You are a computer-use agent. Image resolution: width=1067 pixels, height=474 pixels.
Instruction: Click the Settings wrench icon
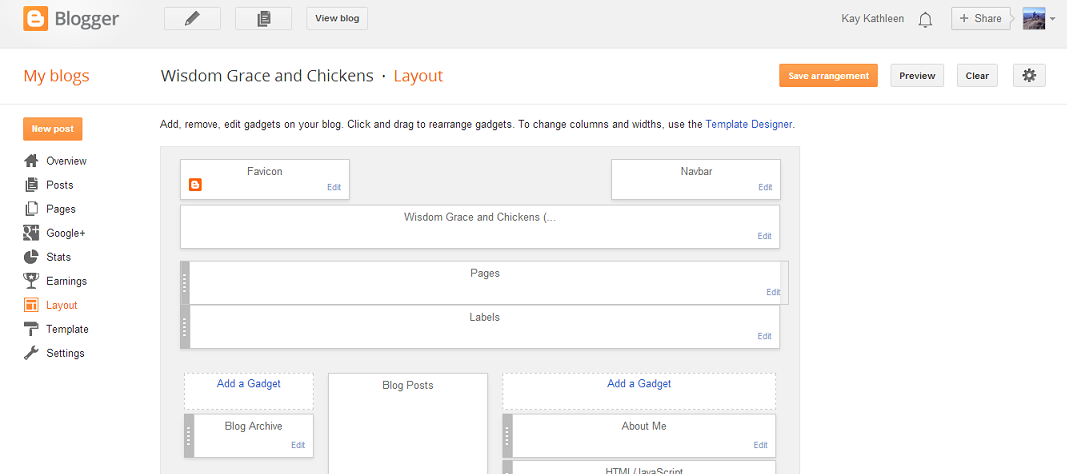tap(32, 353)
